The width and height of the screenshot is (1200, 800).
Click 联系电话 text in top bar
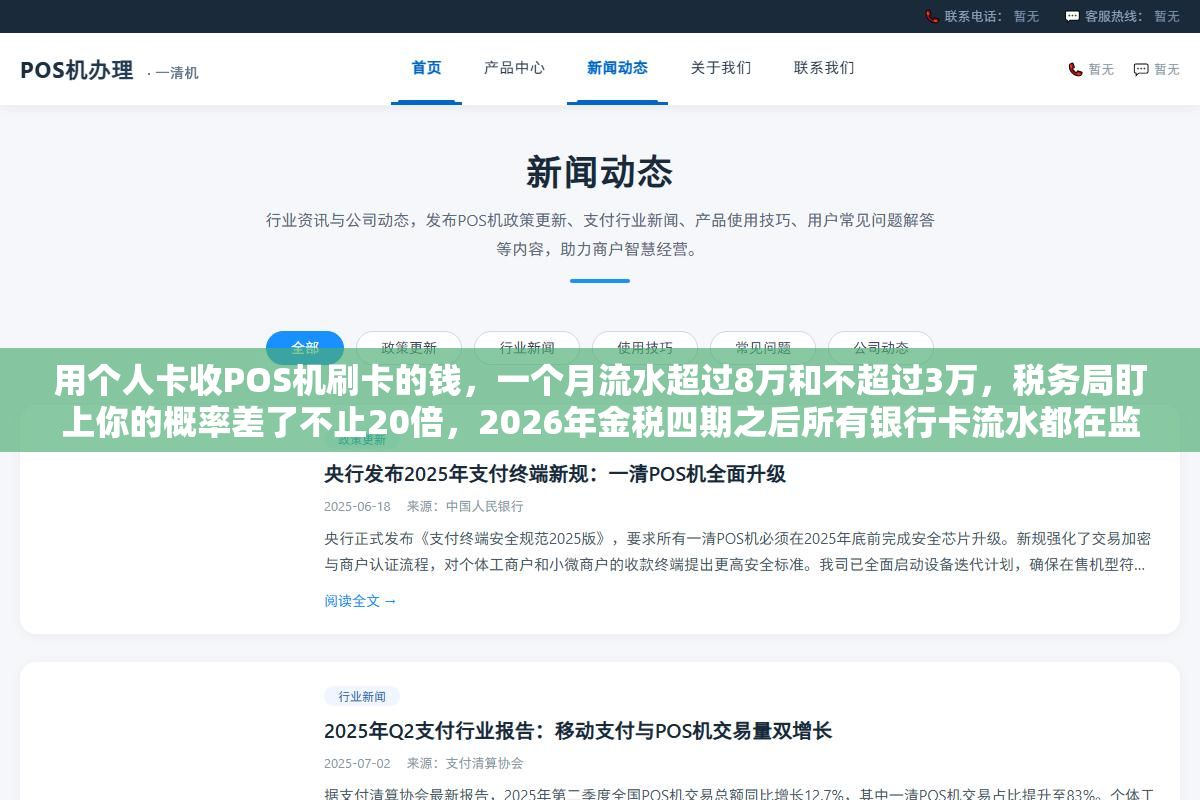coord(975,16)
